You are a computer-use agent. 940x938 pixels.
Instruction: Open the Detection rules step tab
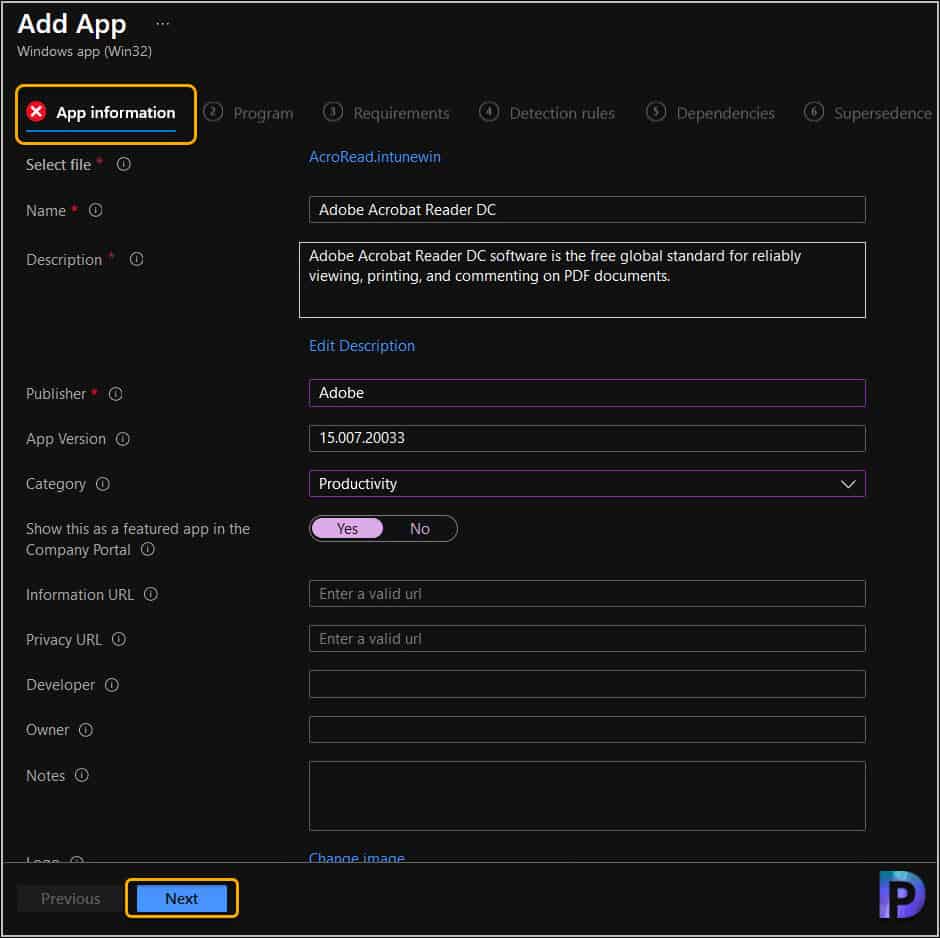(x=547, y=113)
